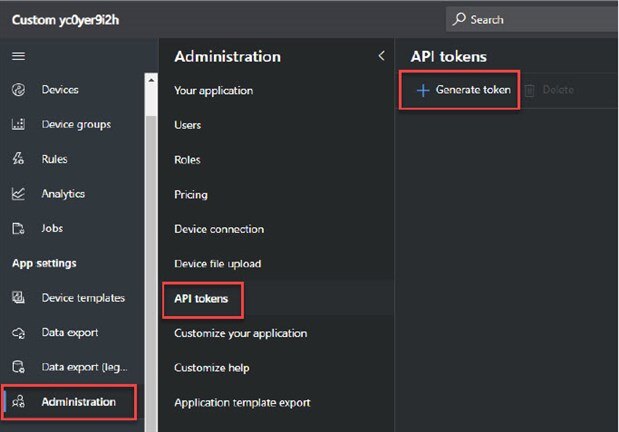Select the Administration icon in sidebar
The height and width of the screenshot is (432, 619).
coord(18,402)
